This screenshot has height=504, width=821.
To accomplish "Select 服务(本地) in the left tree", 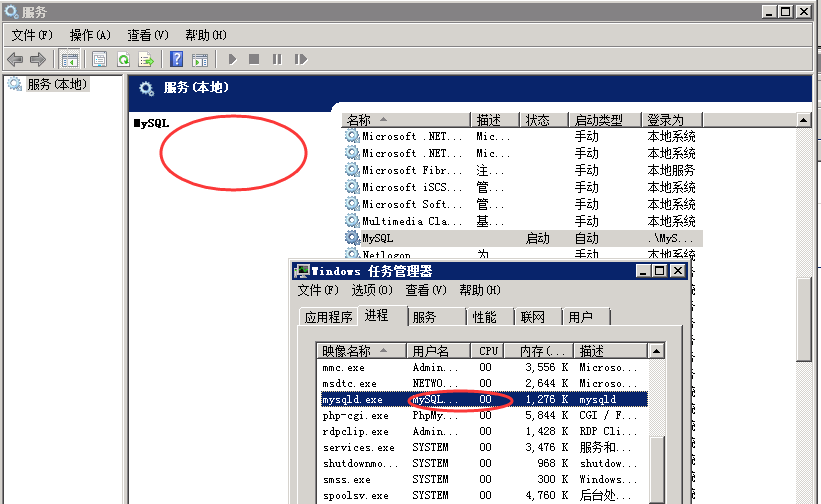I will tap(57, 84).
